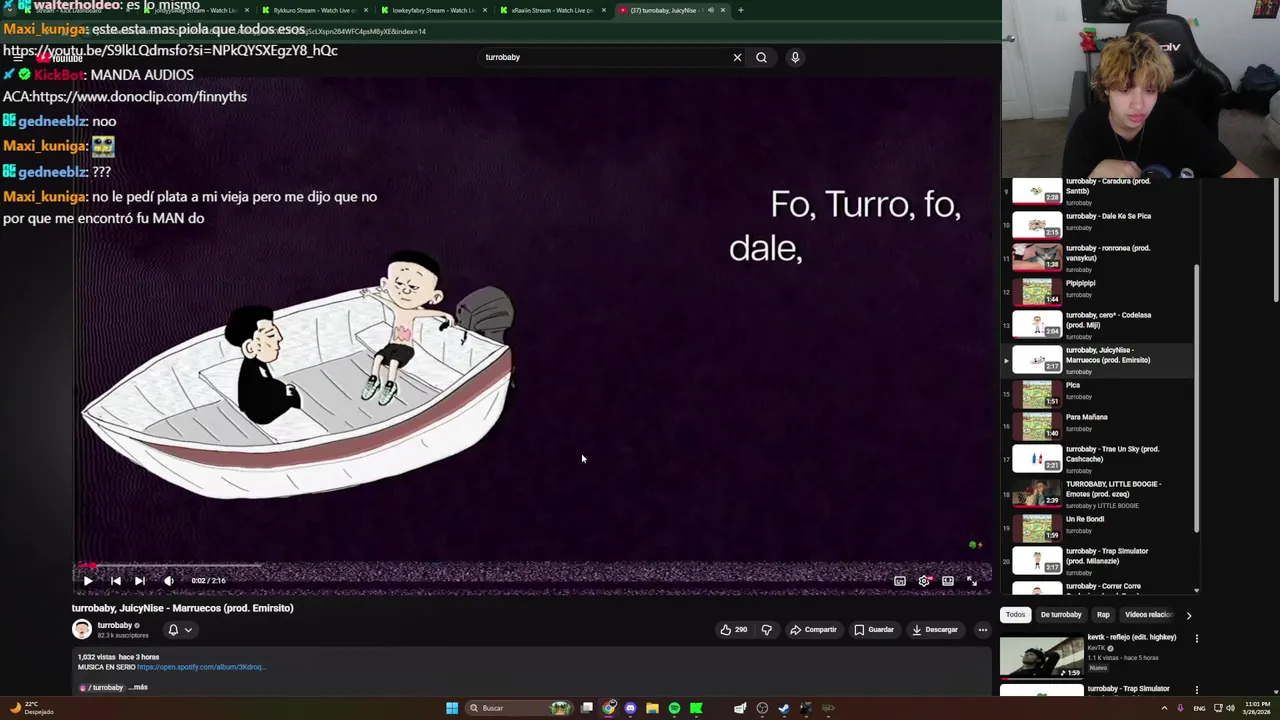
Task: Select Para Mañana playlist video
Action: [x=1100, y=425]
